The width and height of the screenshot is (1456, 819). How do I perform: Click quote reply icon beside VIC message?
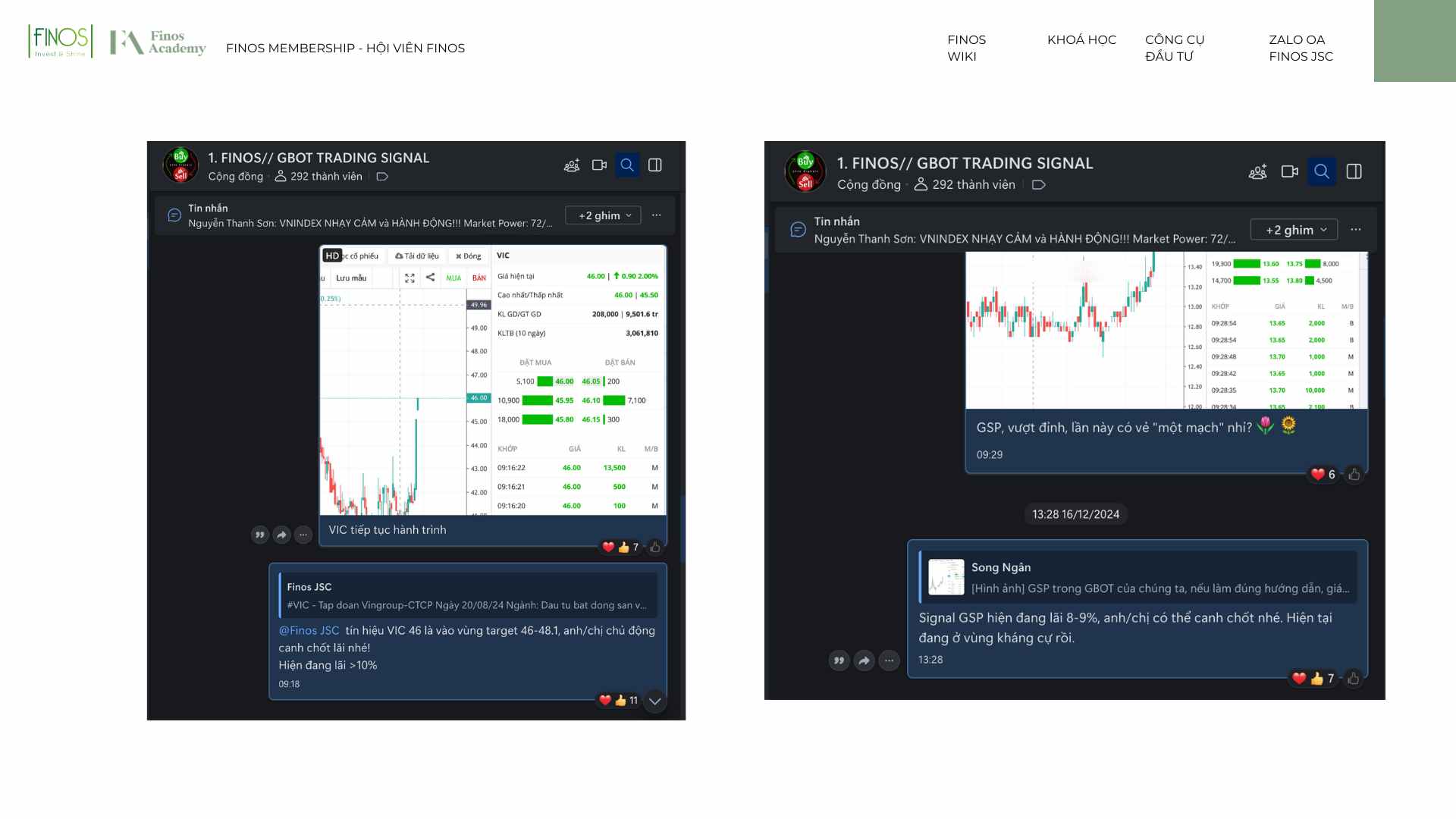pyautogui.click(x=260, y=535)
